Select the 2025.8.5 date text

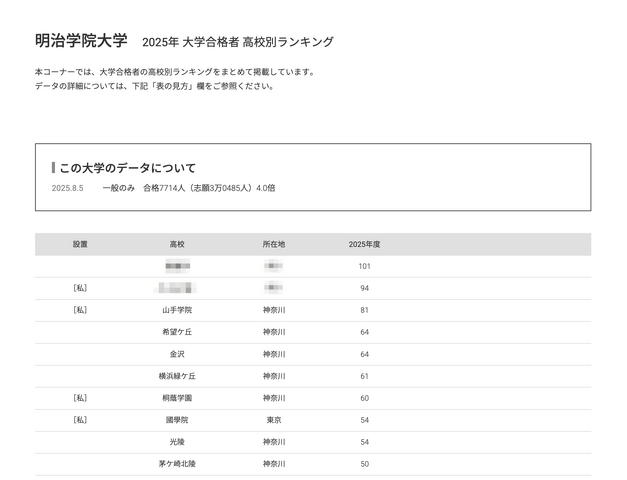68,188
